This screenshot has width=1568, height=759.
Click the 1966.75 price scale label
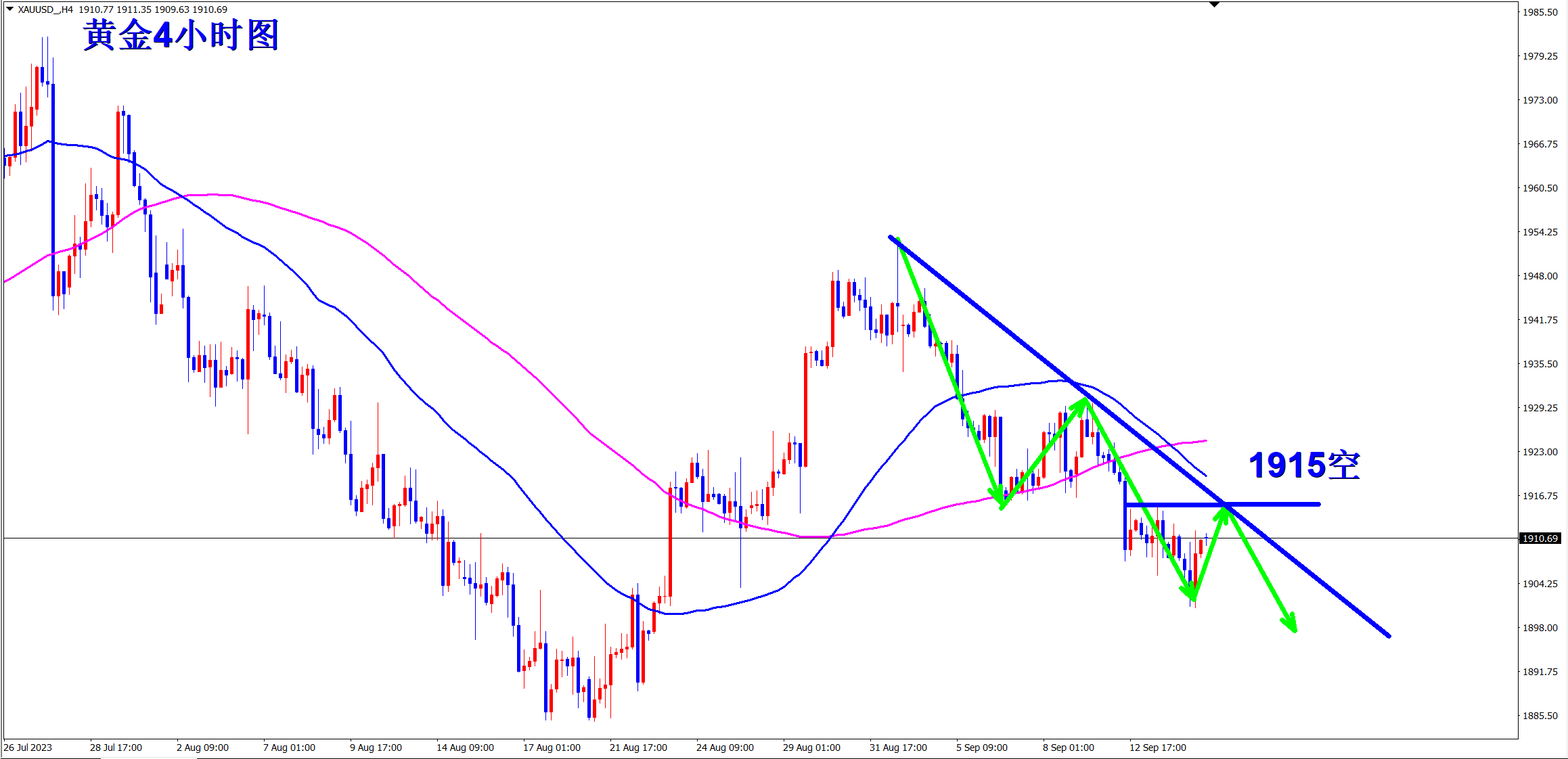pos(1540,144)
